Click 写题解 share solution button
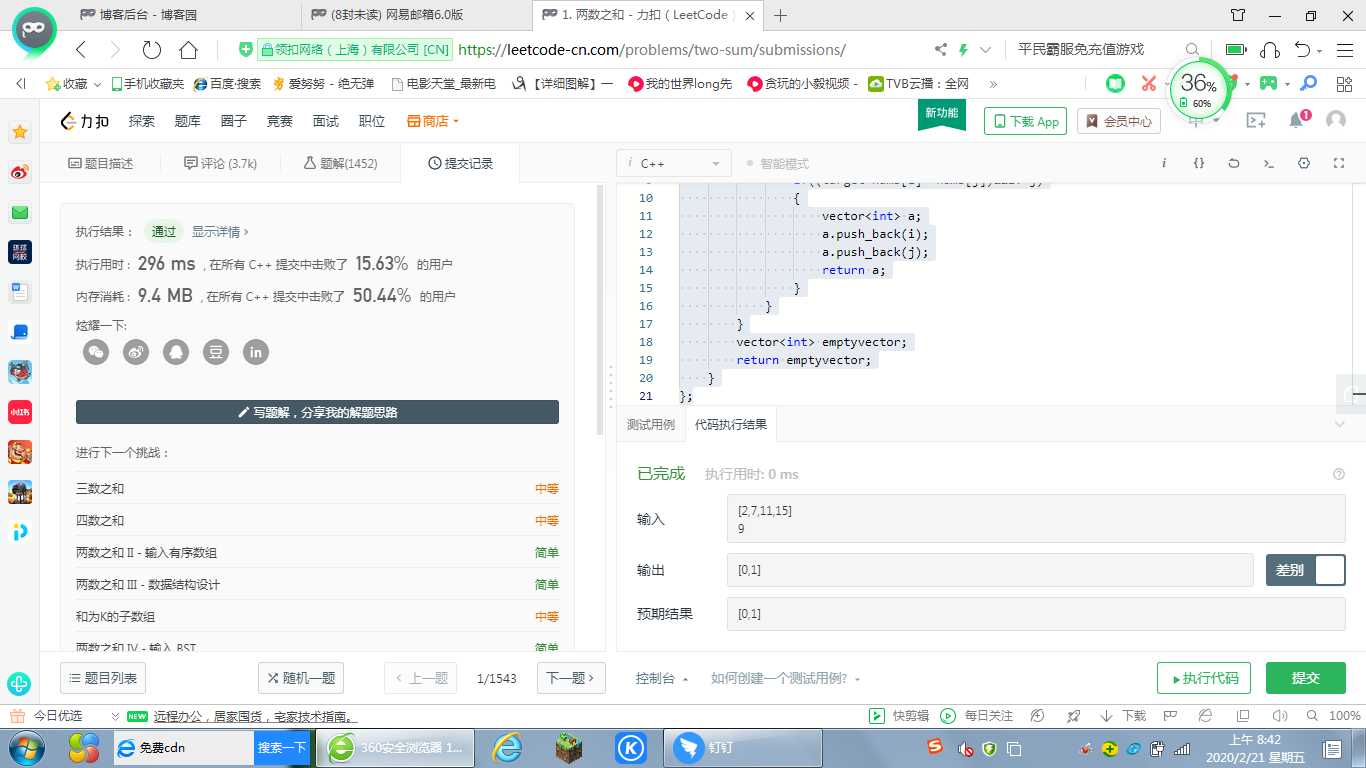 click(317, 412)
